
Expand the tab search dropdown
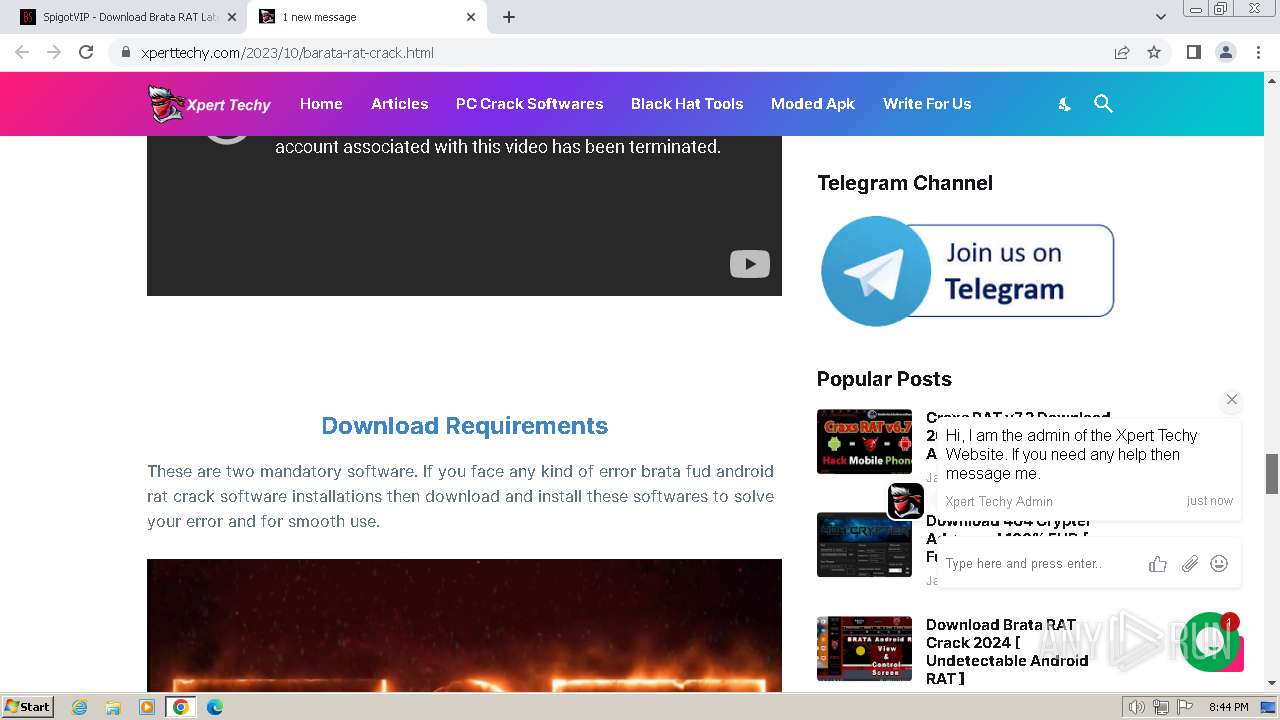pyautogui.click(x=1160, y=17)
